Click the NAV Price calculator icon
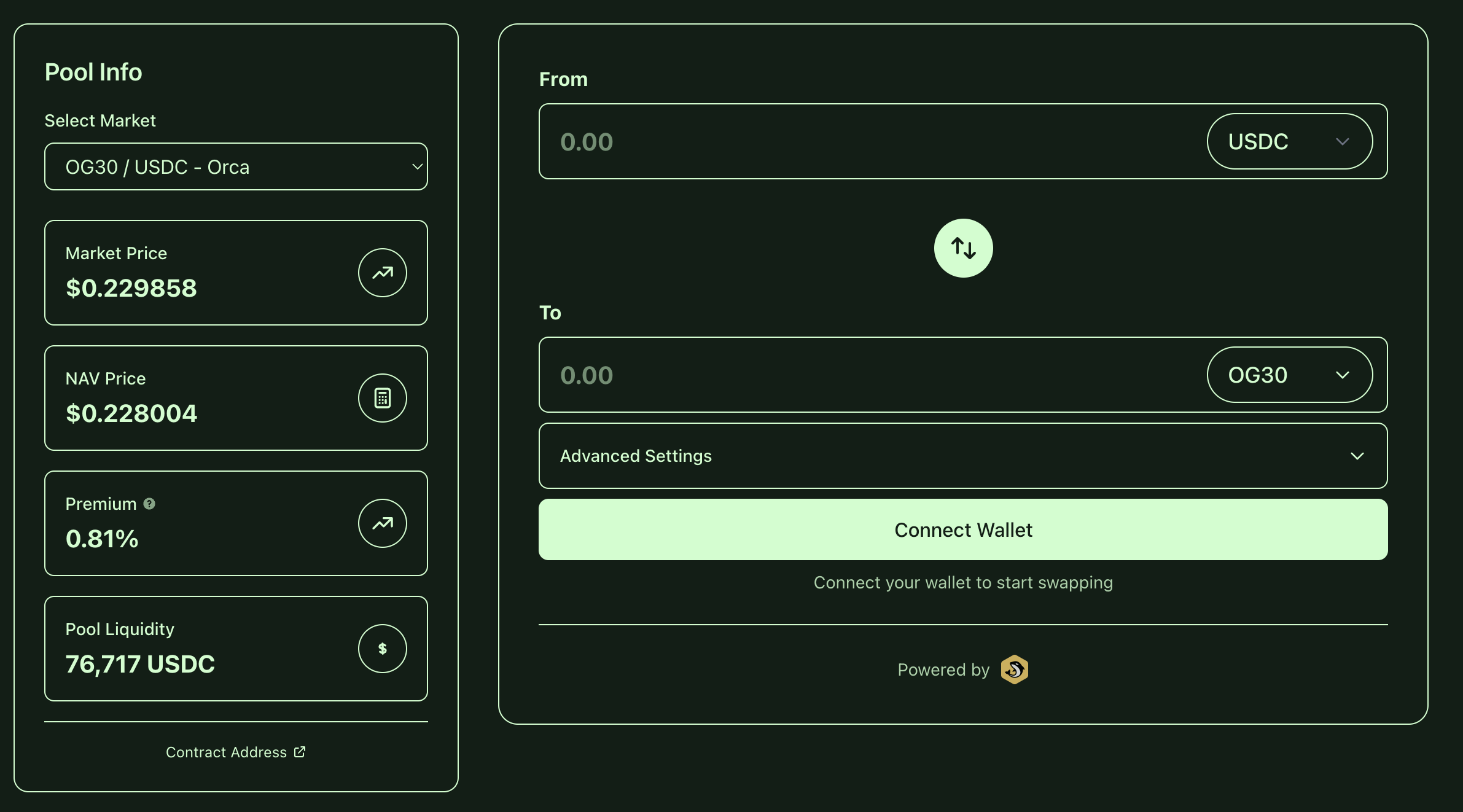This screenshot has width=1463, height=812. click(x=382, y=398)
